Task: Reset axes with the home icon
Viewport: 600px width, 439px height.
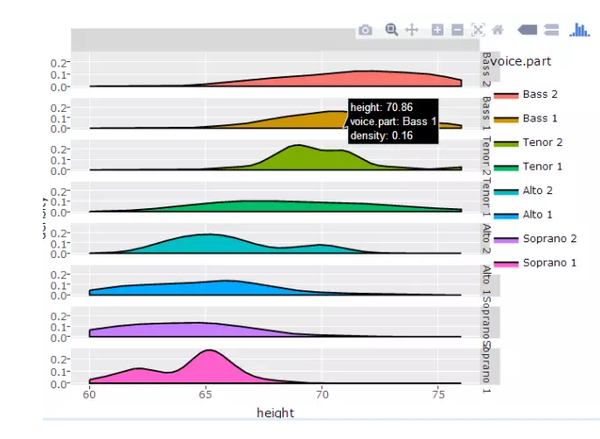Action: [x=498, y=30]
